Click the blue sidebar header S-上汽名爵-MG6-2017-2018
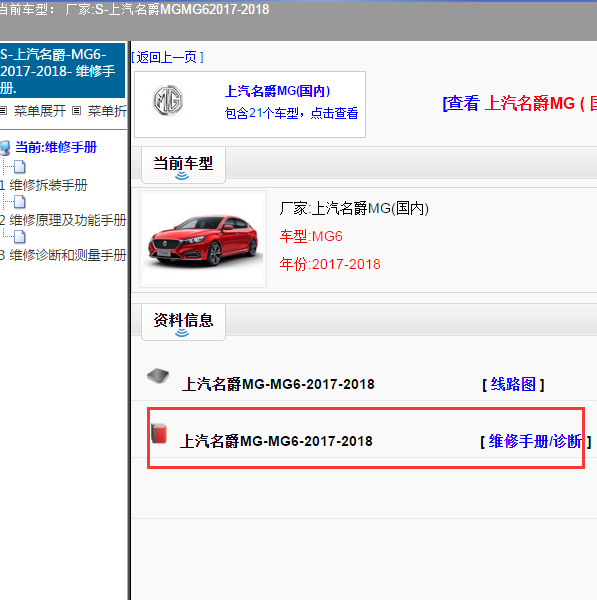 (x=62, y=71)
